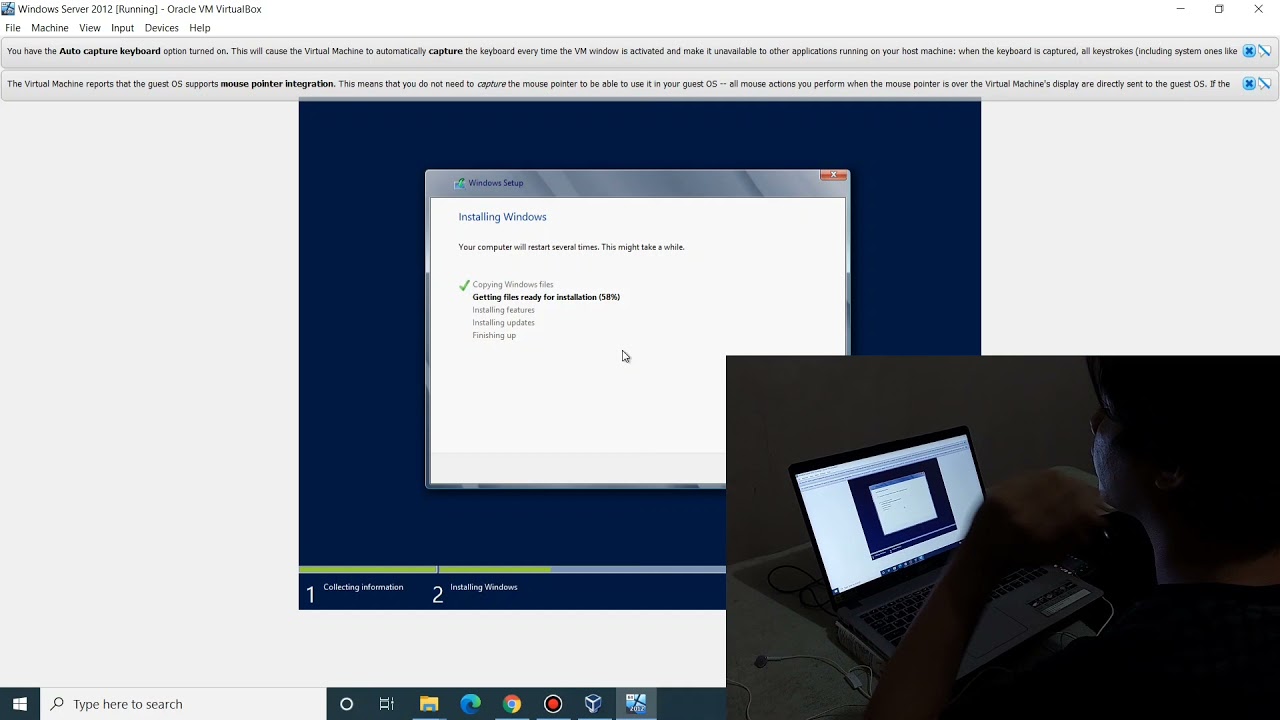Screen dimensions: 1280x720
Task: Restore down the VirtualBox window
Action: click(1219, 9)
